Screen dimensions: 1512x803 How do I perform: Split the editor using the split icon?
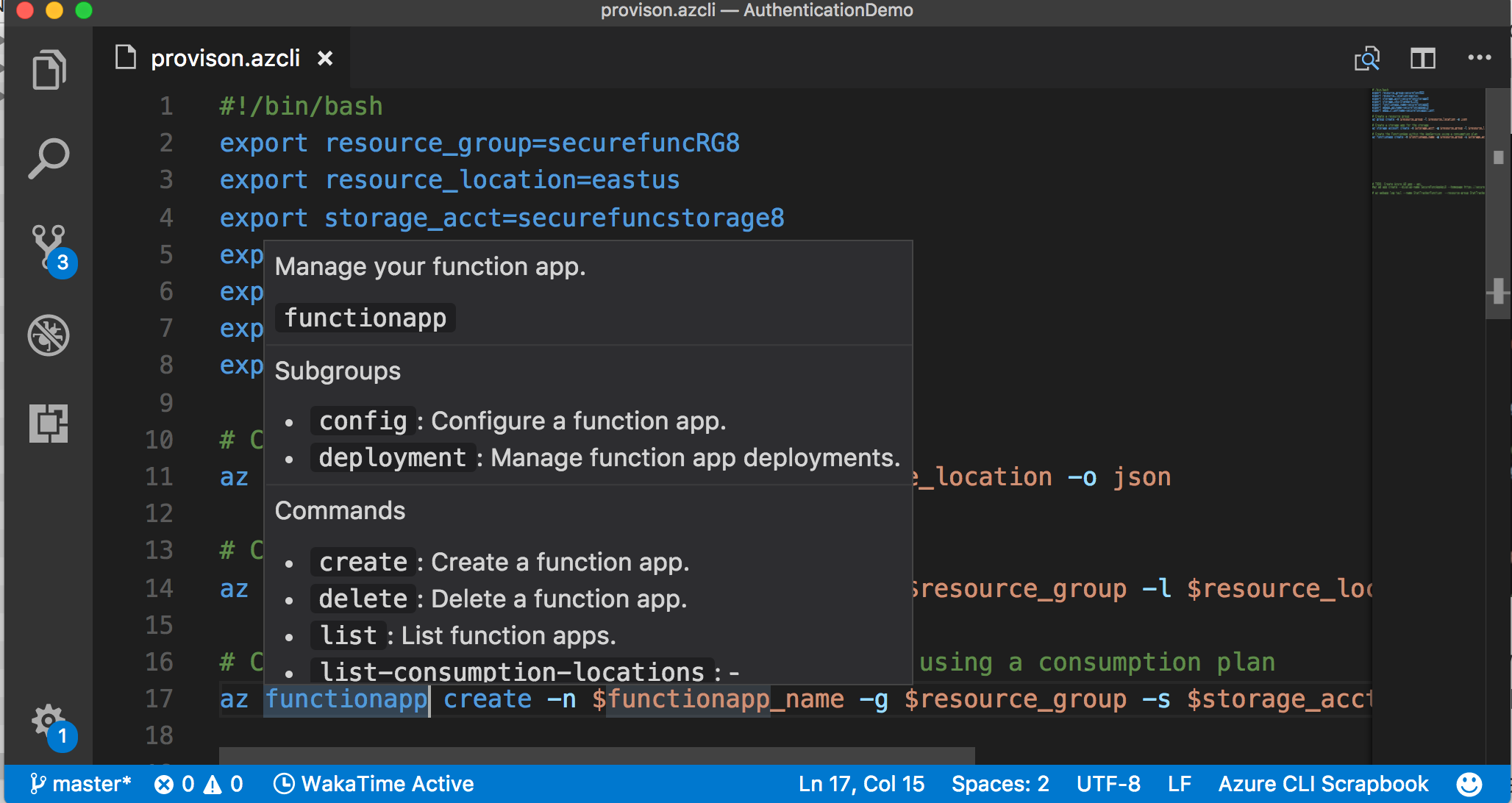(1422, 58)
